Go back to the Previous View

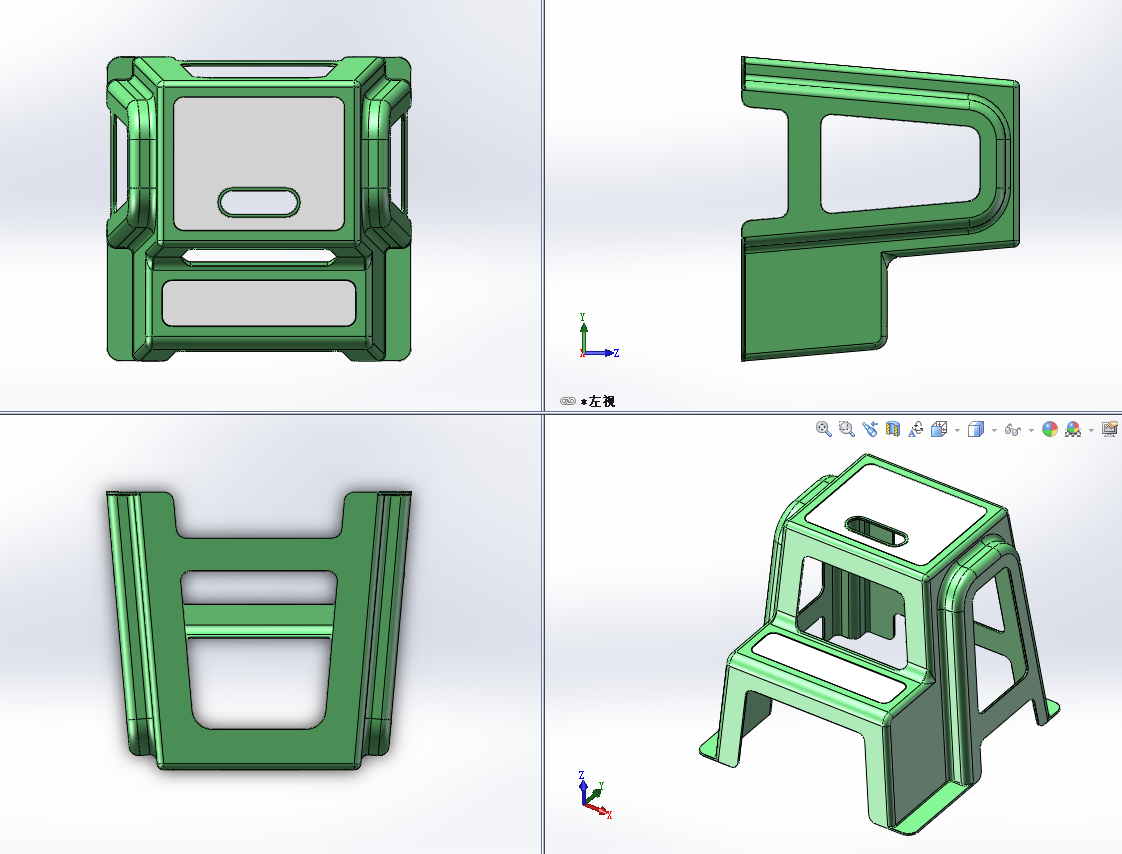tap(869, 429)
